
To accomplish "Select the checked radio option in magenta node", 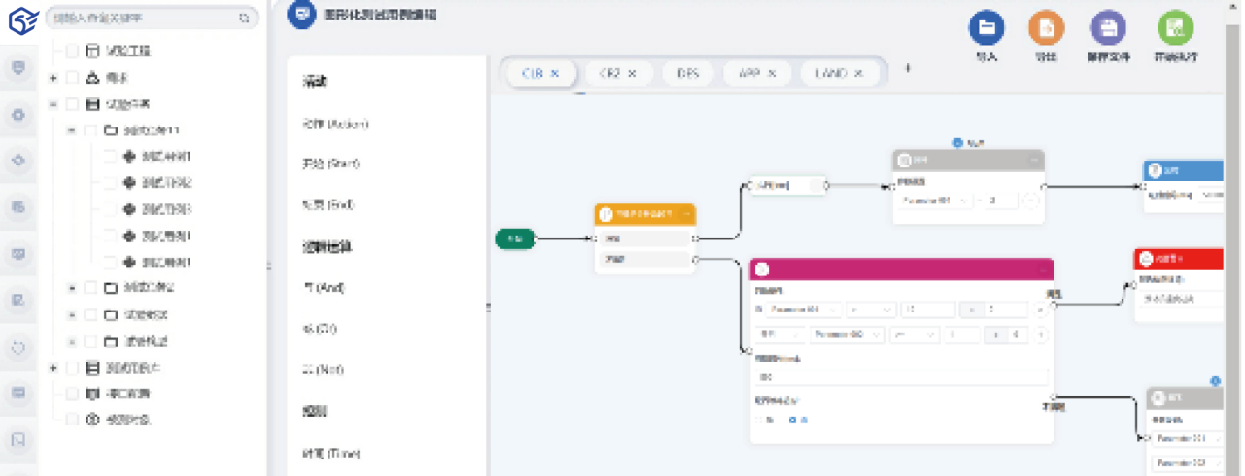I will coord(793,420).
